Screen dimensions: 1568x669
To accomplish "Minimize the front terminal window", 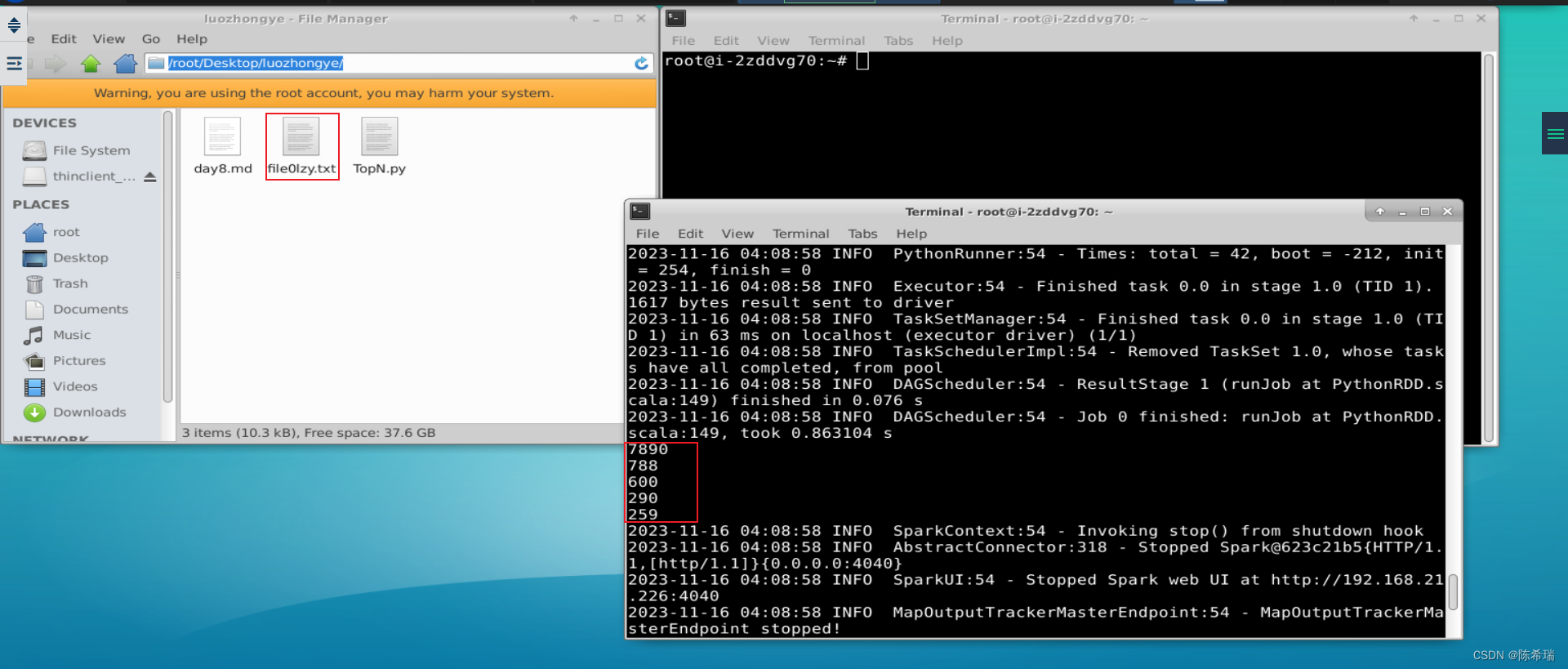I will (x=1402, y=212).
